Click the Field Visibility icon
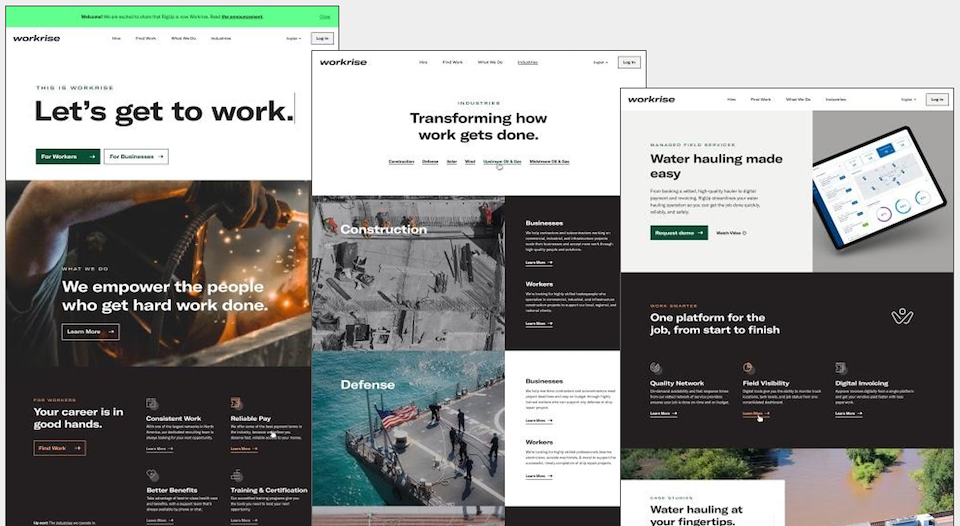The width and height of the screenshot is (960, 526). [x=748, y=367]
